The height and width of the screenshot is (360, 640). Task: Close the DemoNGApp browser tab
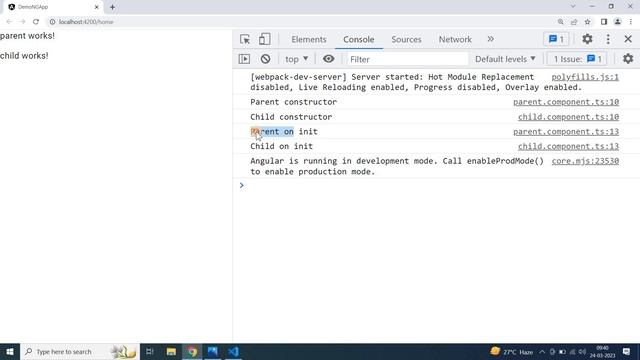tap(97, 7)
